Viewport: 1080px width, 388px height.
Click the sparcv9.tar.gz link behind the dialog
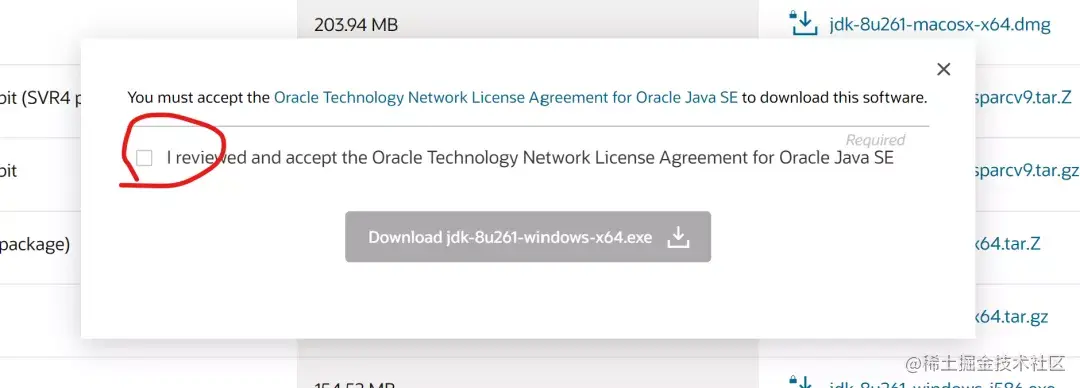1027,171
